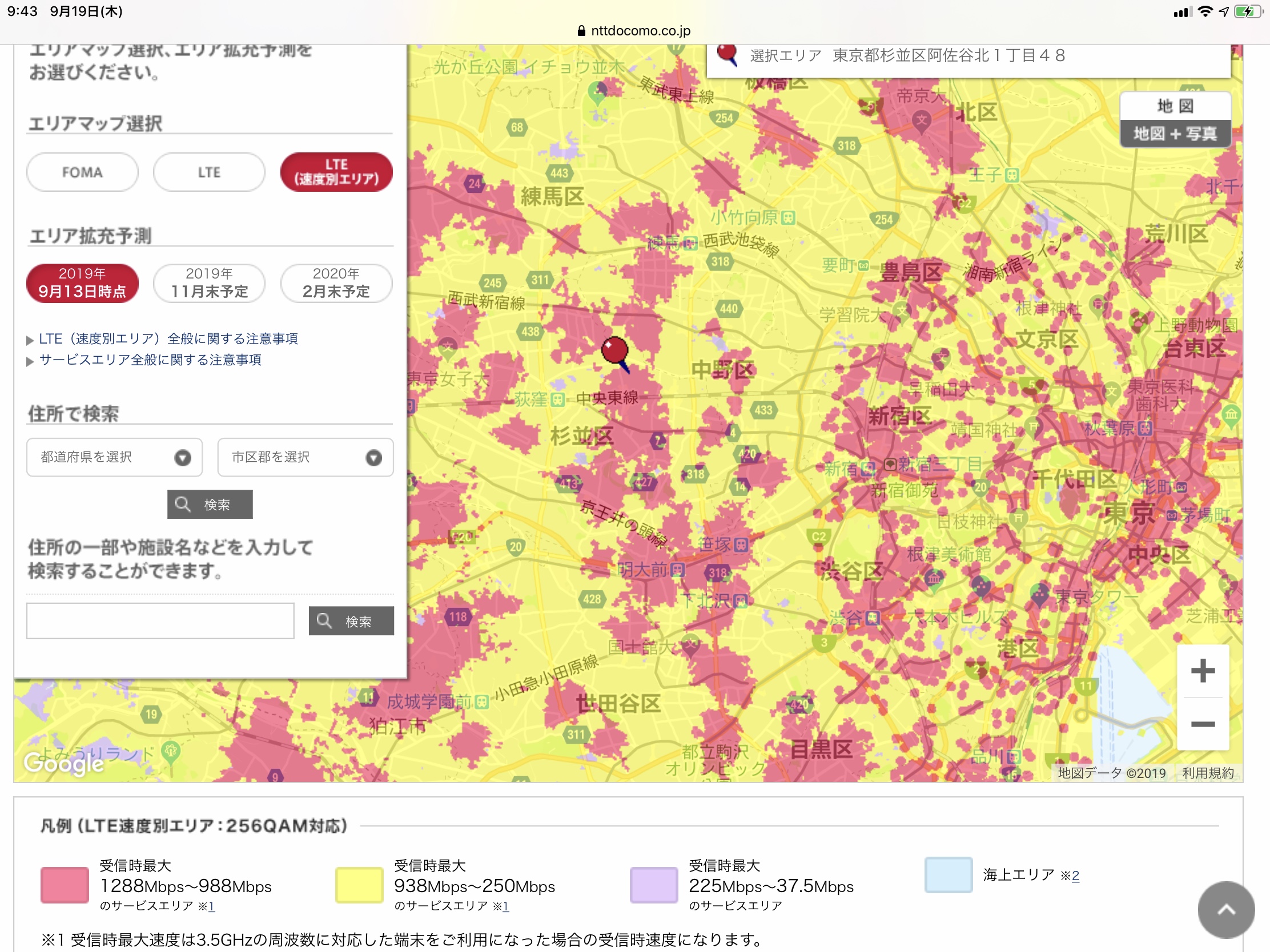Screen dimensions: 1270x952
Task: Expand LTE（速度別エリア）全般に関する注意事項
Action: point(168,338)
